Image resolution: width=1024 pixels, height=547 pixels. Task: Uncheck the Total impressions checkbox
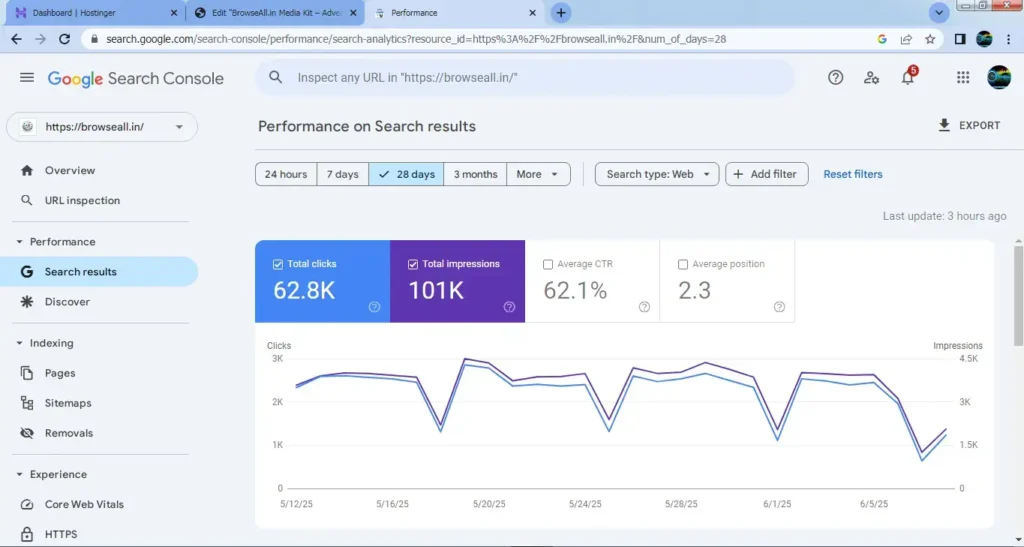click(413, 264)
